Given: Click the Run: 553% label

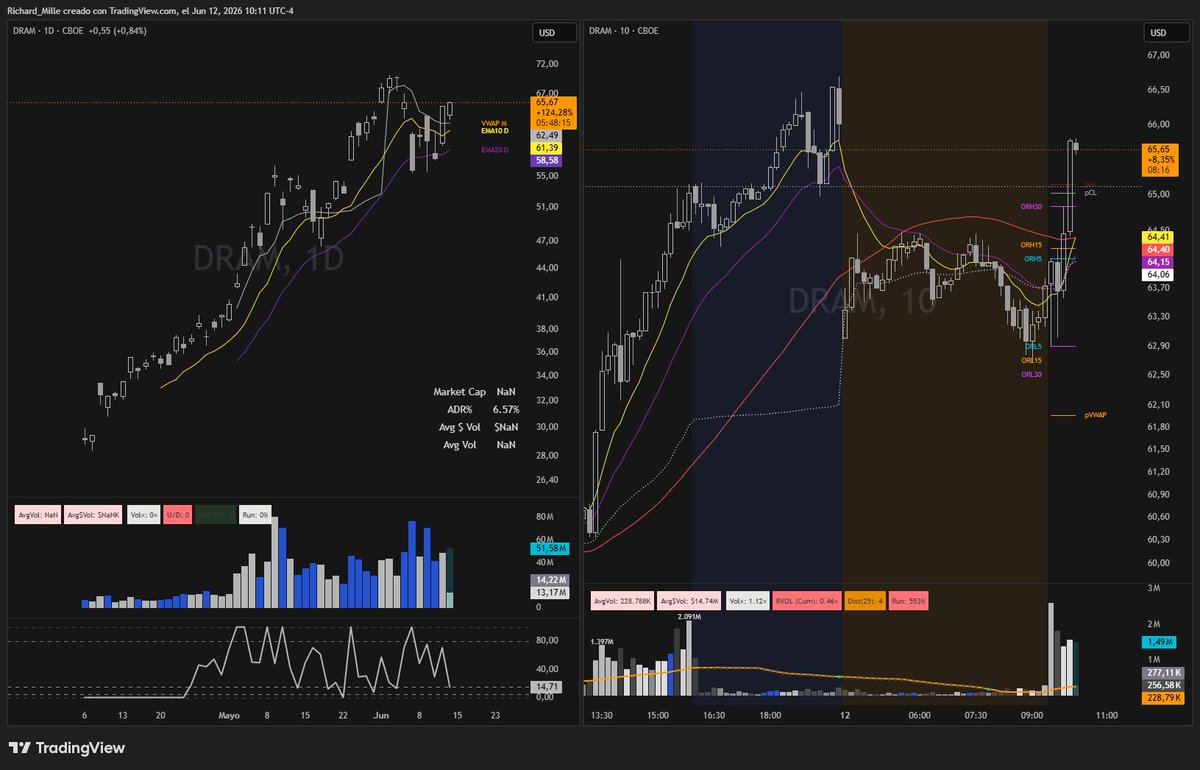Looking at the screenshot, I should [x=909, y=601].
